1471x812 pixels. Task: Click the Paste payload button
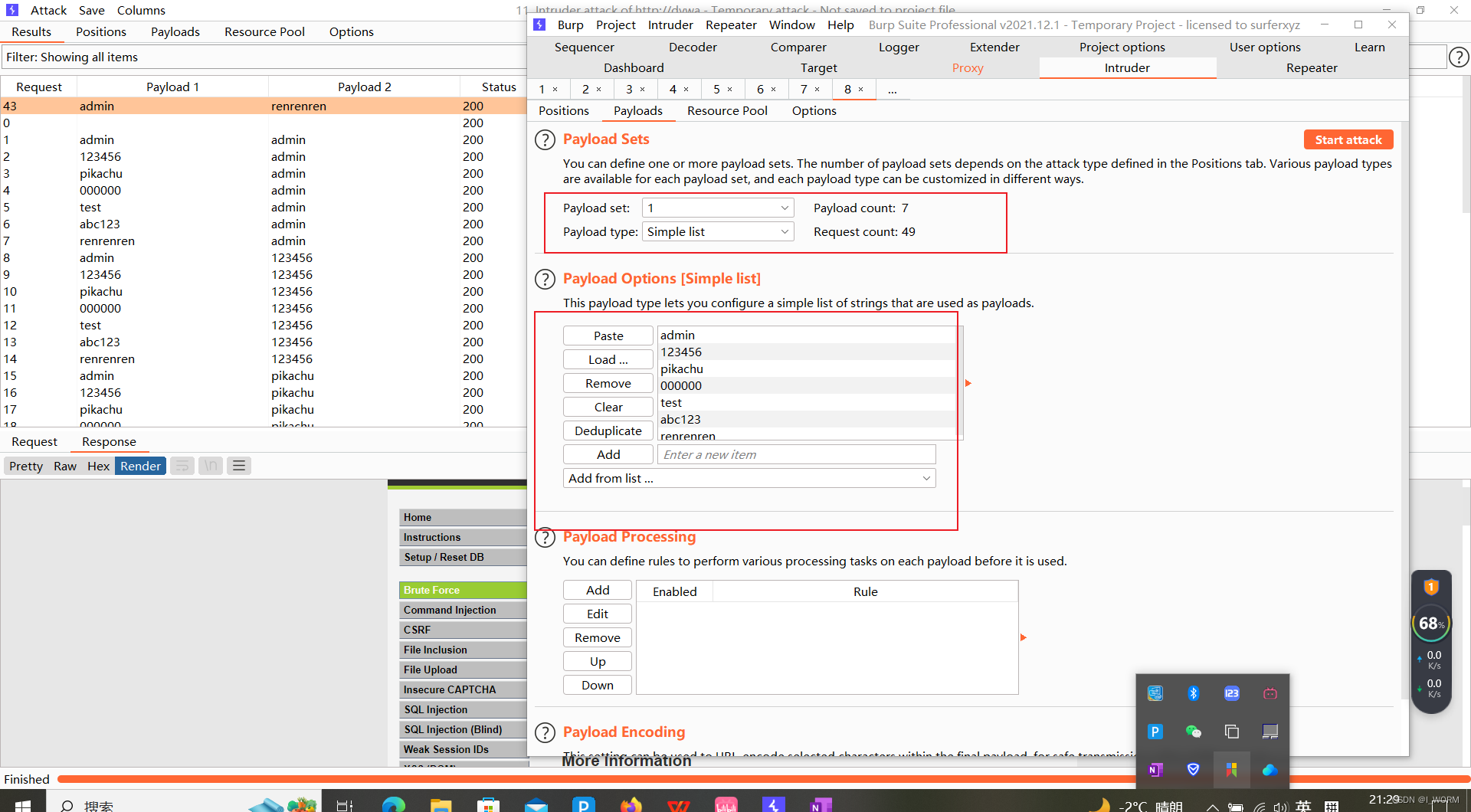pos(608,336)
